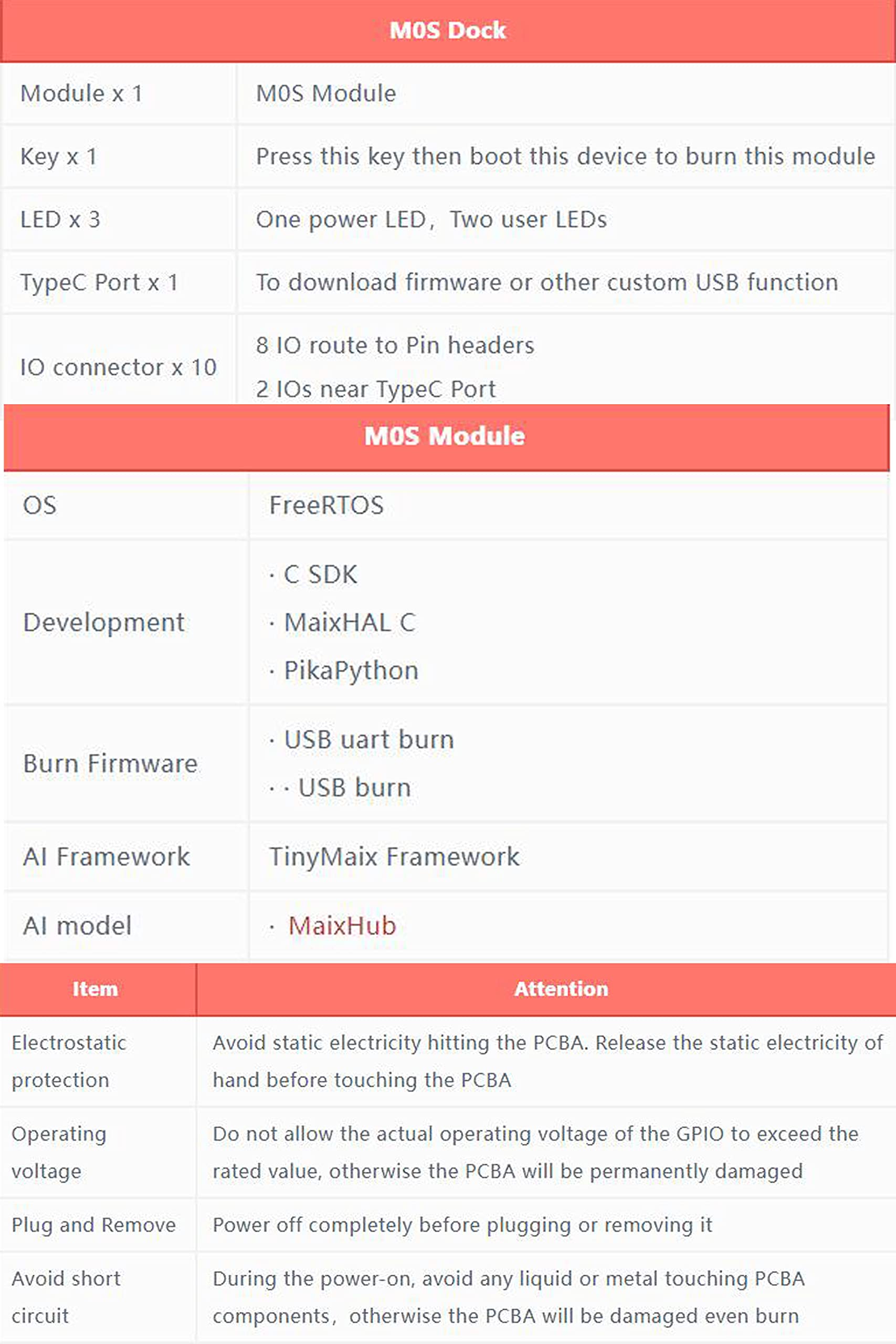Select the USB burn entry
The width and height of the screenshot is (896, 1344).
click(354, 787)
